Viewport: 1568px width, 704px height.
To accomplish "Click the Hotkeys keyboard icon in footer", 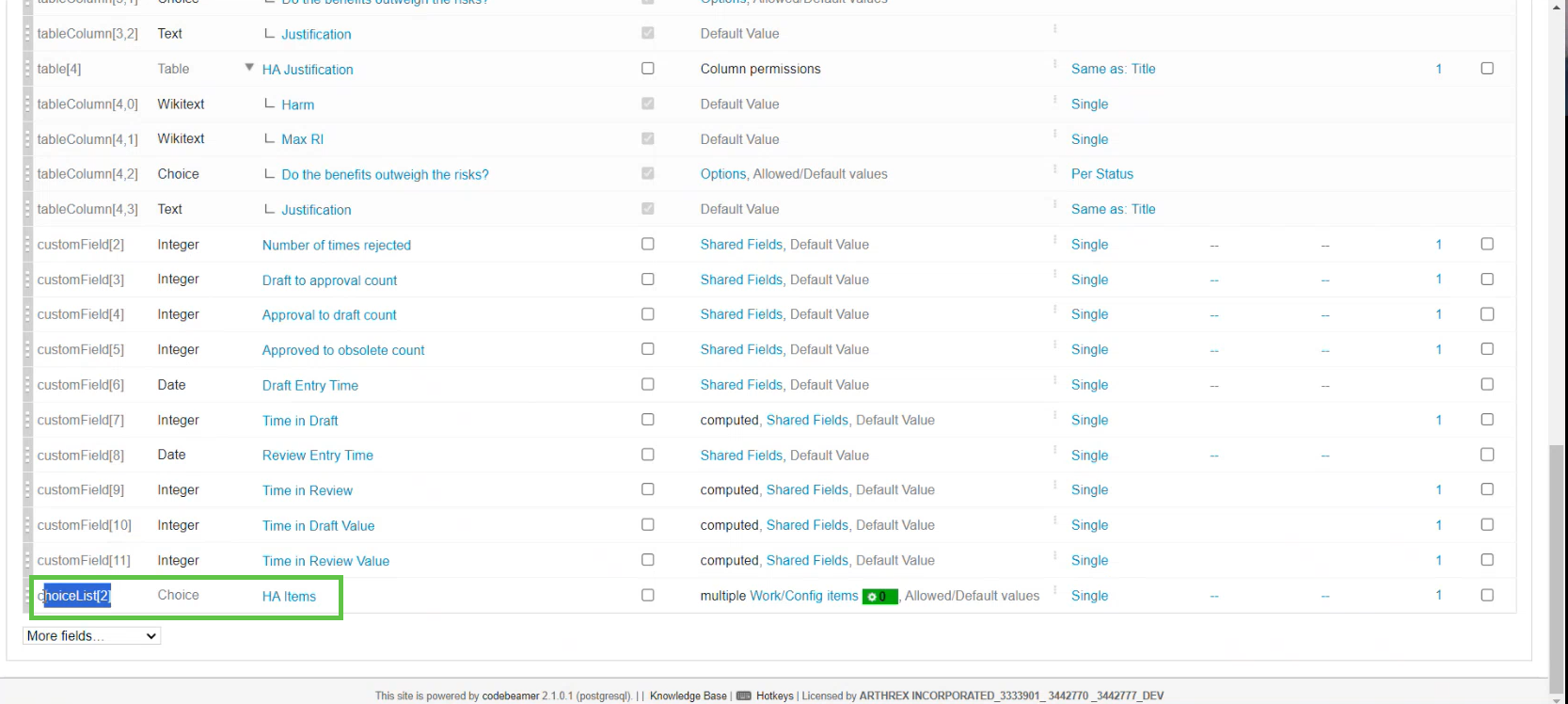I will click(x=743, y=696).
